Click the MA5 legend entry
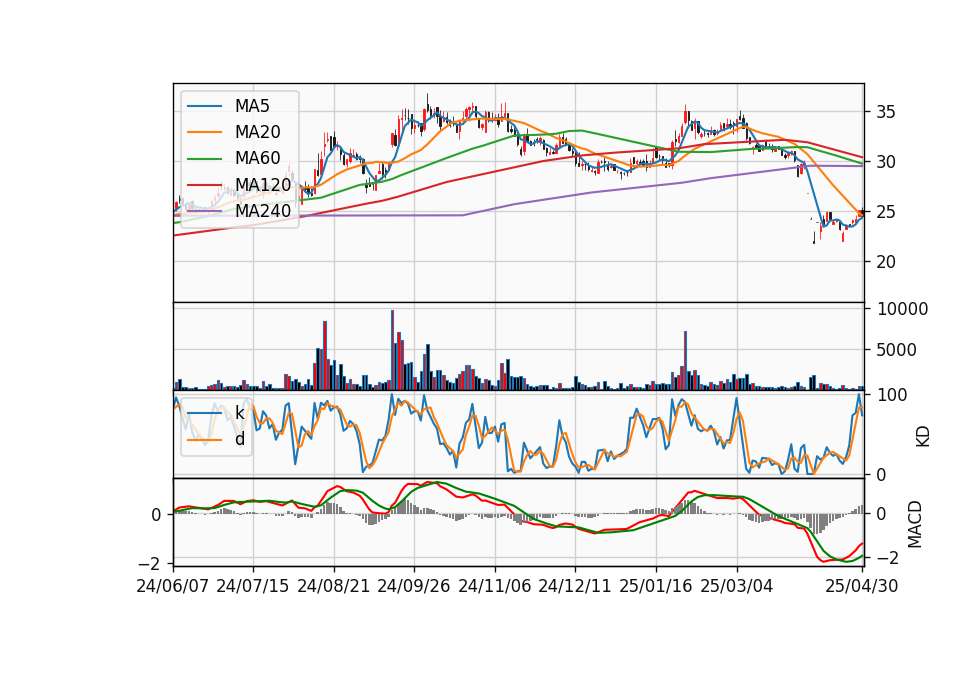The image size is (960, 690). coord(228,106)
